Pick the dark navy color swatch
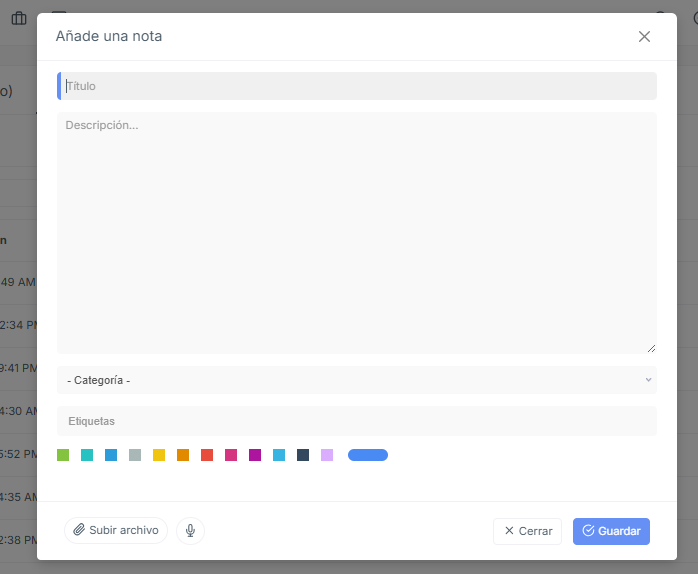 [303, 455]
